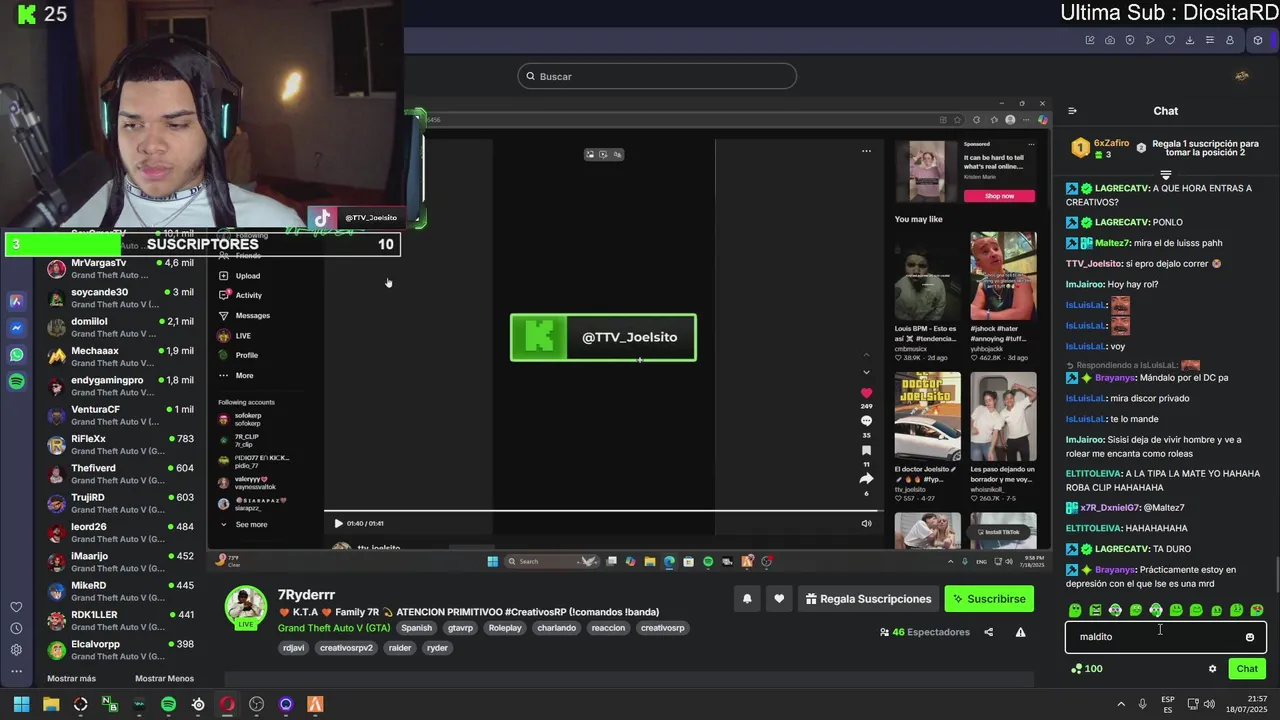Send message with green Chat button
The height and width of the screenshot is (720, 1280).
coord(1247,669)
